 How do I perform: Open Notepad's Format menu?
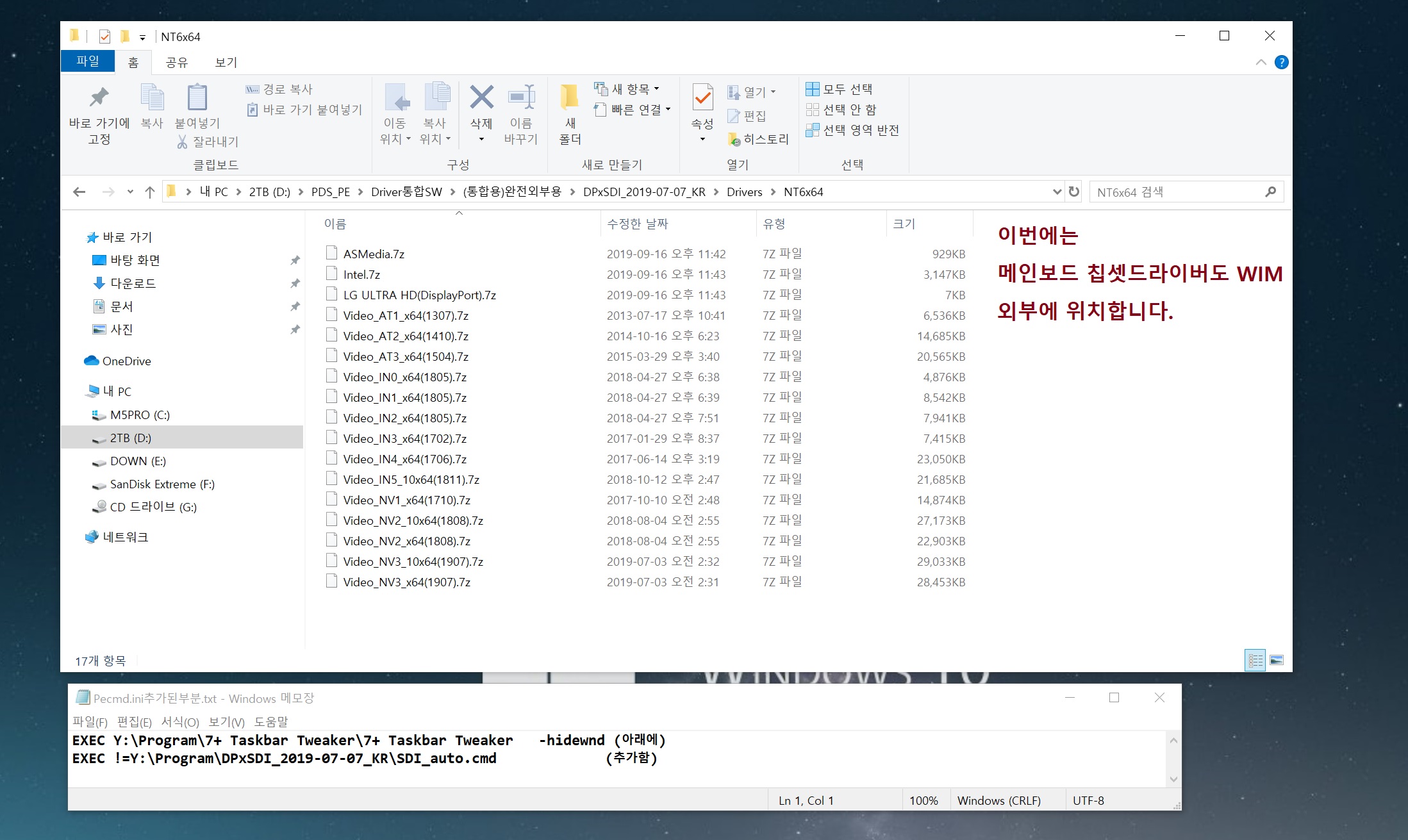pyautogui.click(x=180, y=722)
